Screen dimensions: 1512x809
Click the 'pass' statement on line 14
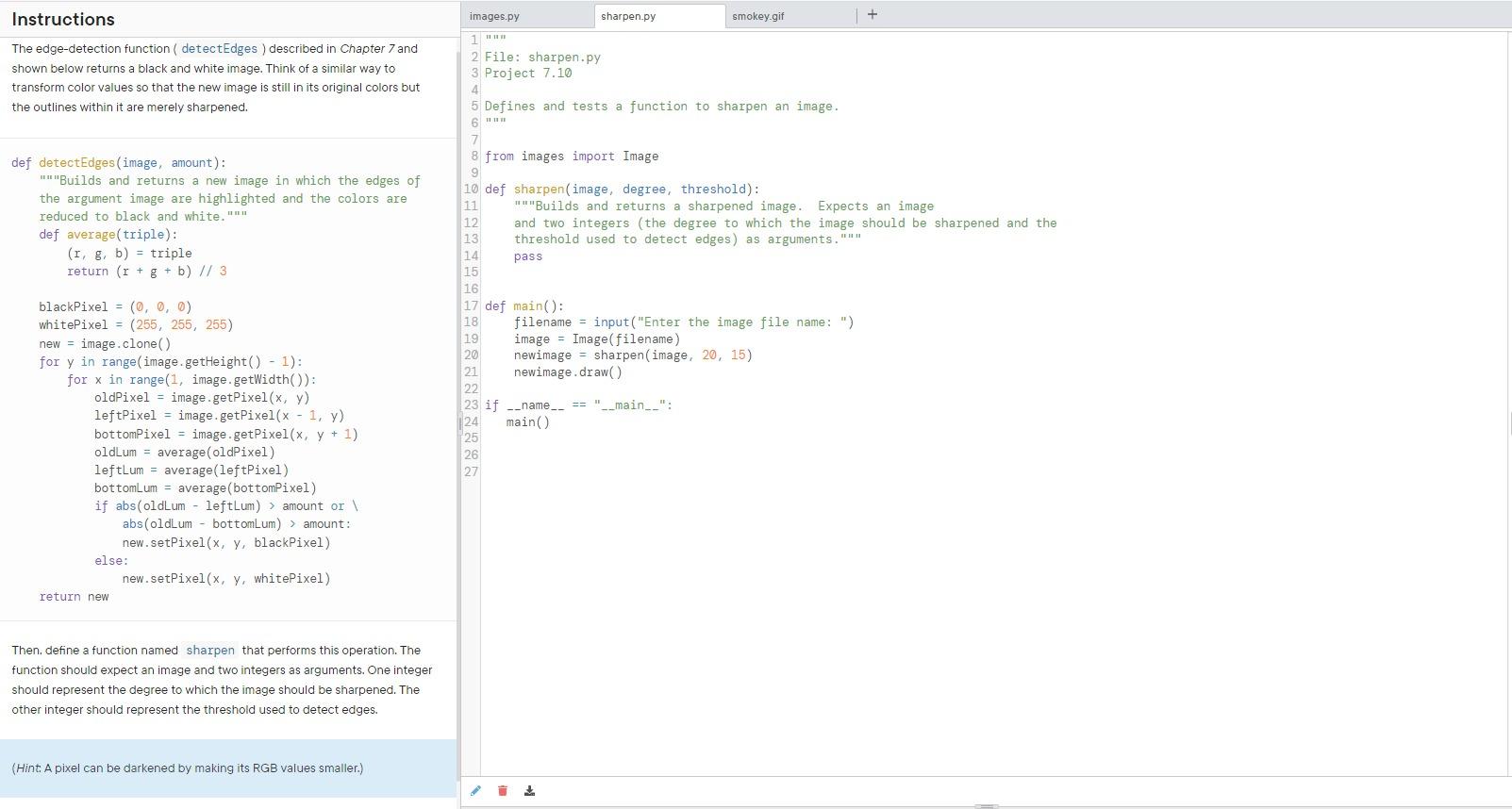click(528, 256)
